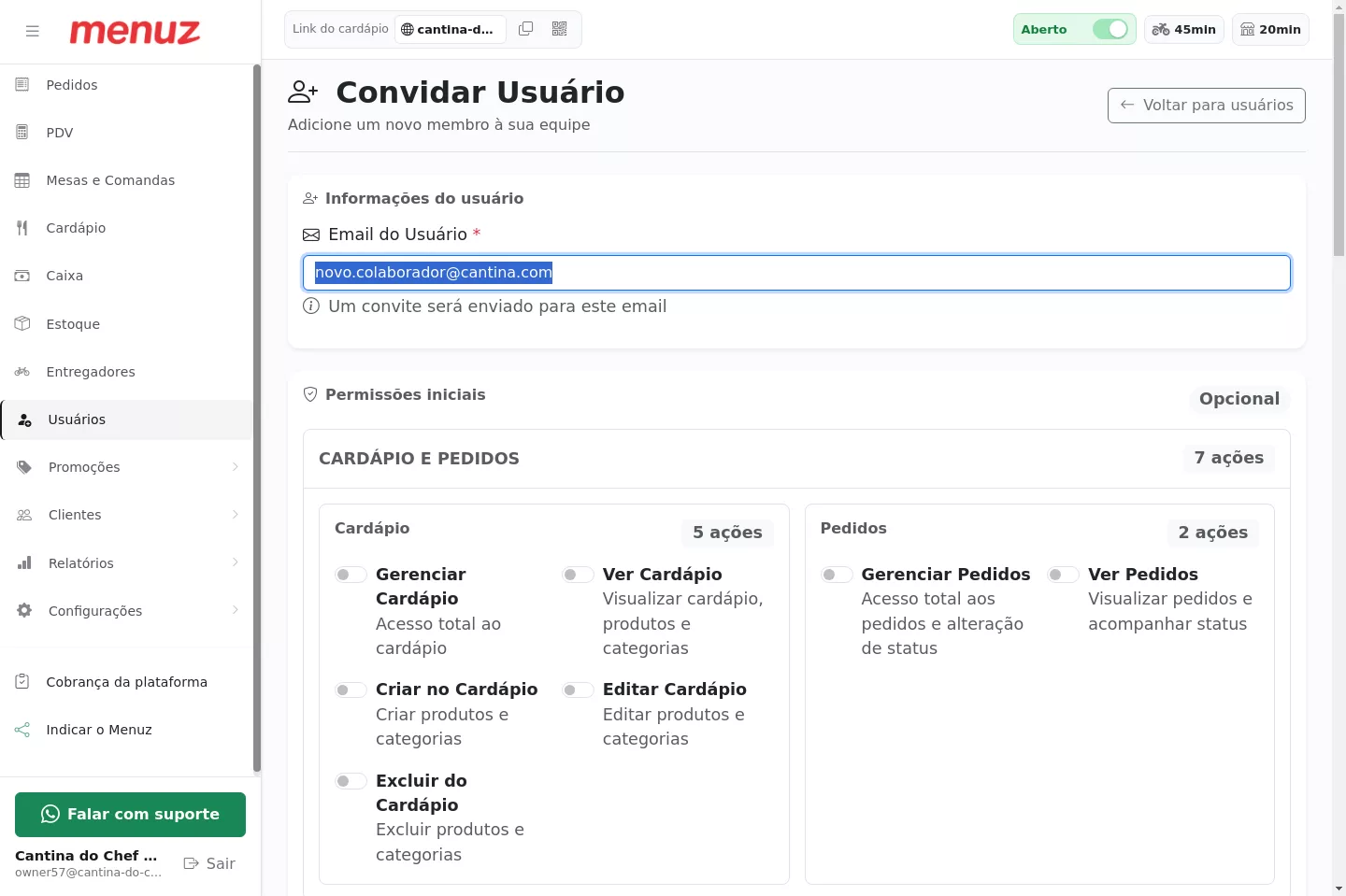Image resolution: width=1346 pixels, height=896 pixels.
Task: Click the 2 ações badge in Pedidos
Action: [1213, 533]
